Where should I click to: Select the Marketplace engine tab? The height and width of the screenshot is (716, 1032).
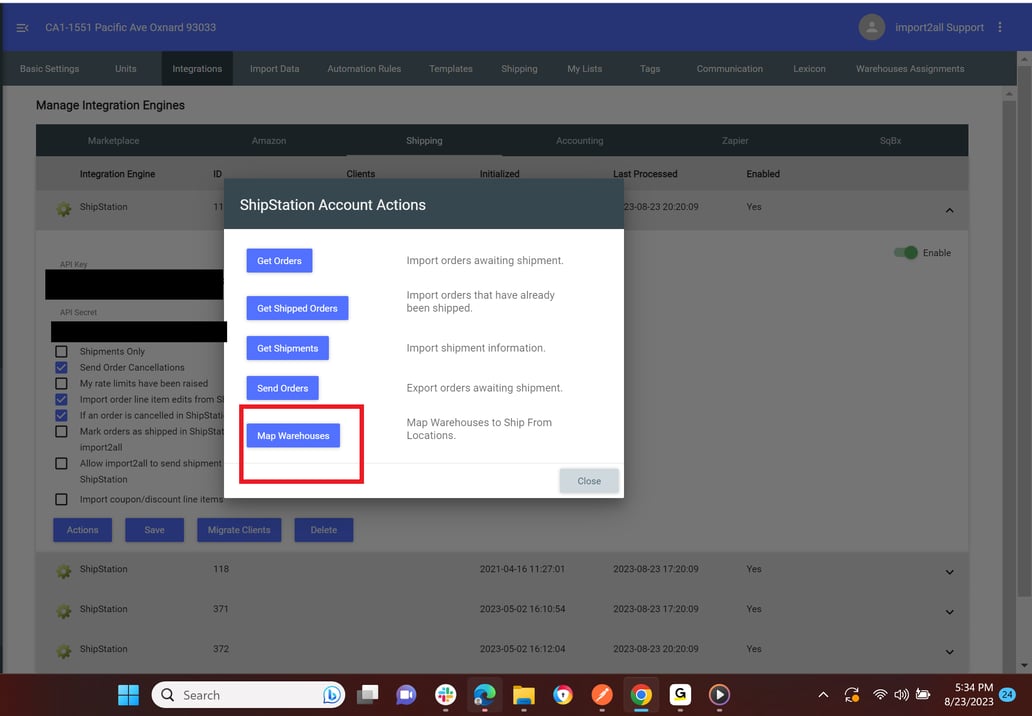113,141
